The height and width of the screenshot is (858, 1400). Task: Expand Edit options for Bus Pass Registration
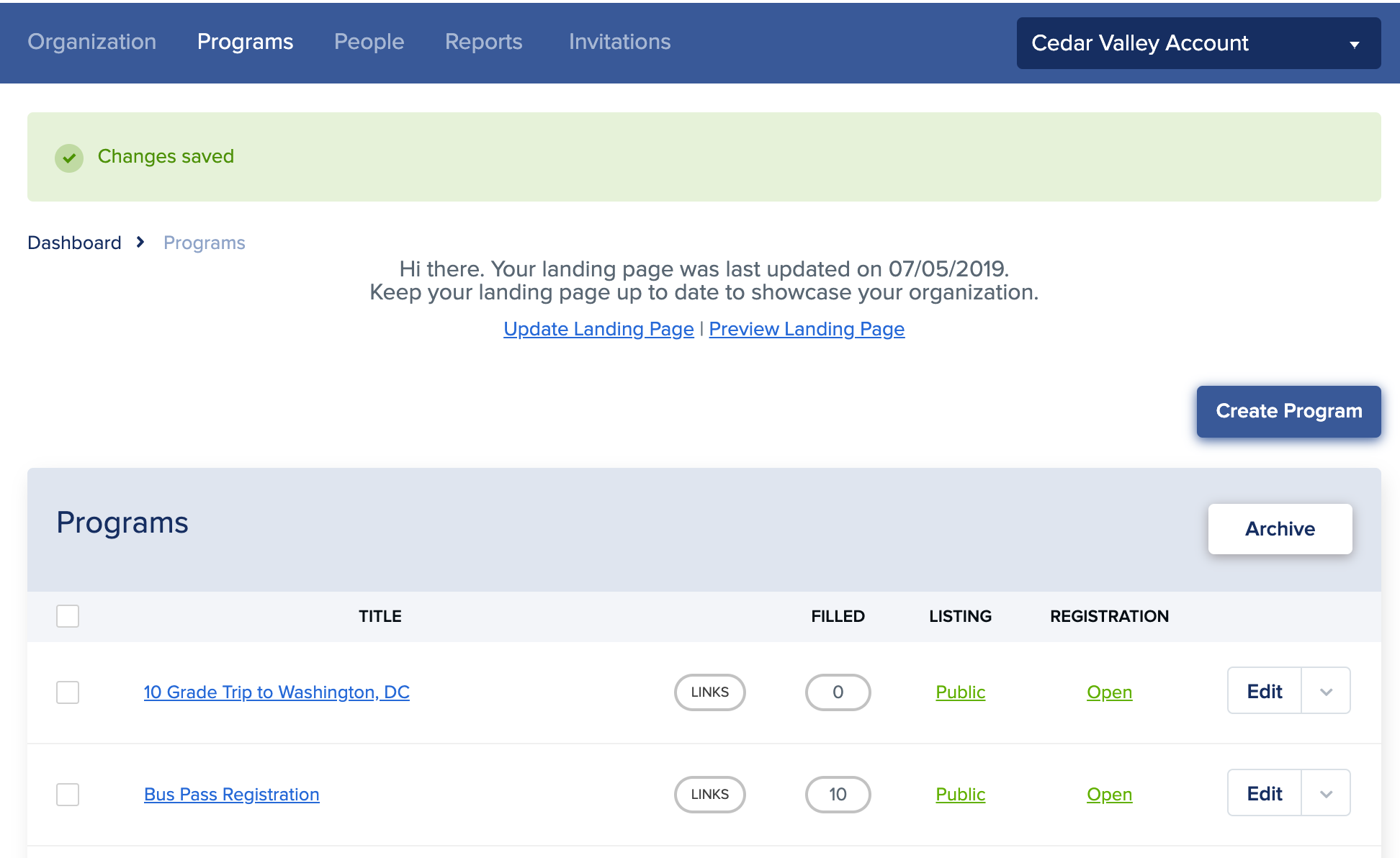click(1326, 794)
